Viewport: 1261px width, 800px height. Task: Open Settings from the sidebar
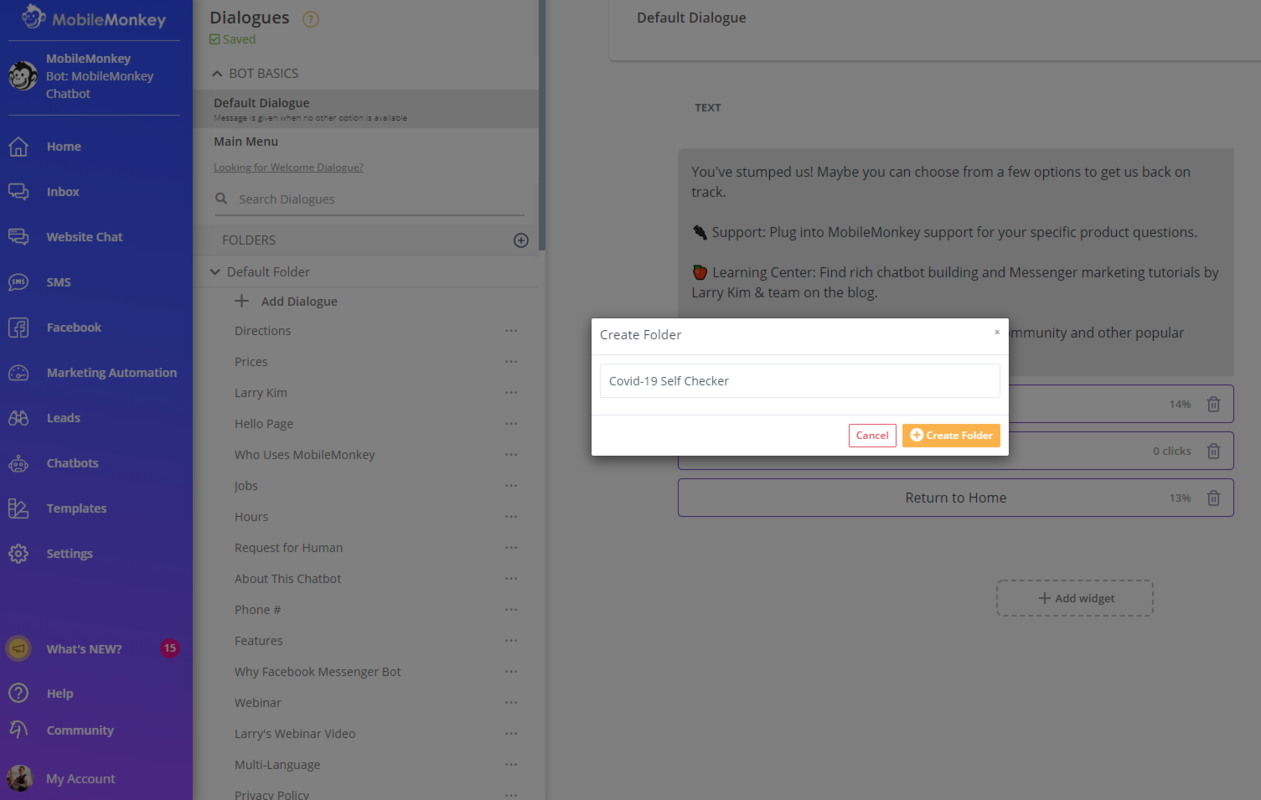[70, 553]
